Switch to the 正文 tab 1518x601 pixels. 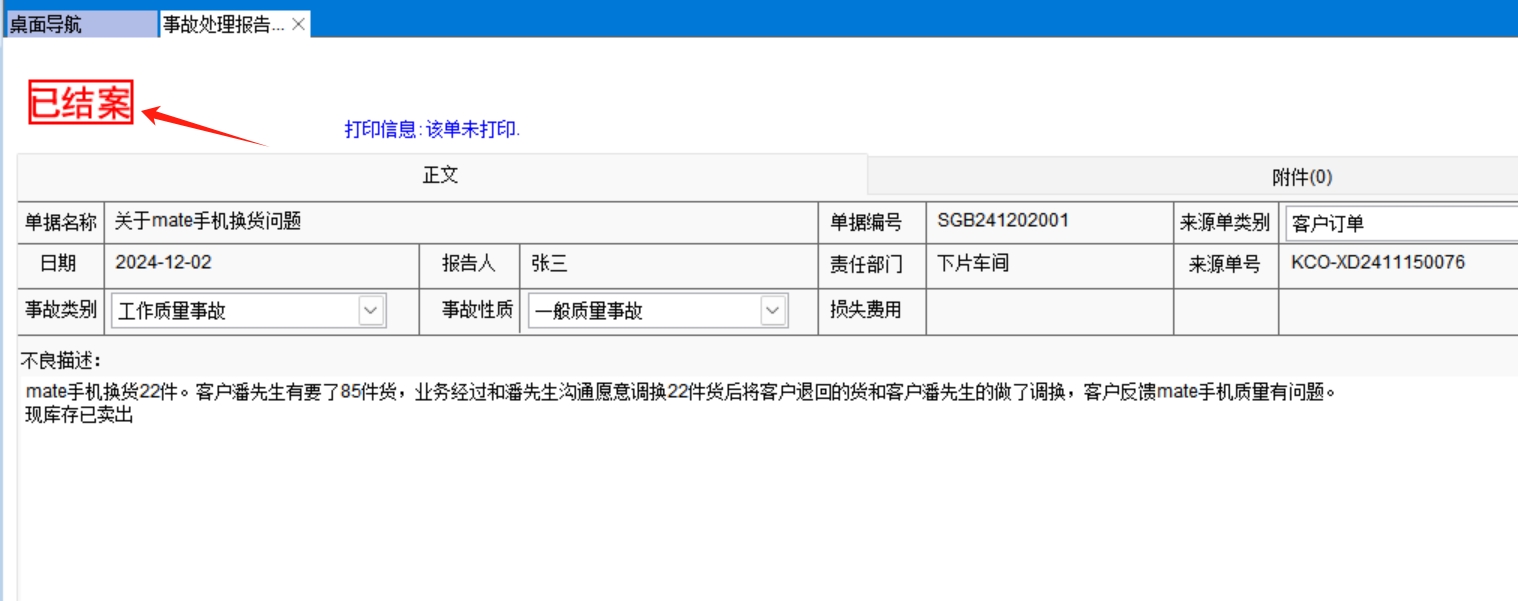coord(441,175)
